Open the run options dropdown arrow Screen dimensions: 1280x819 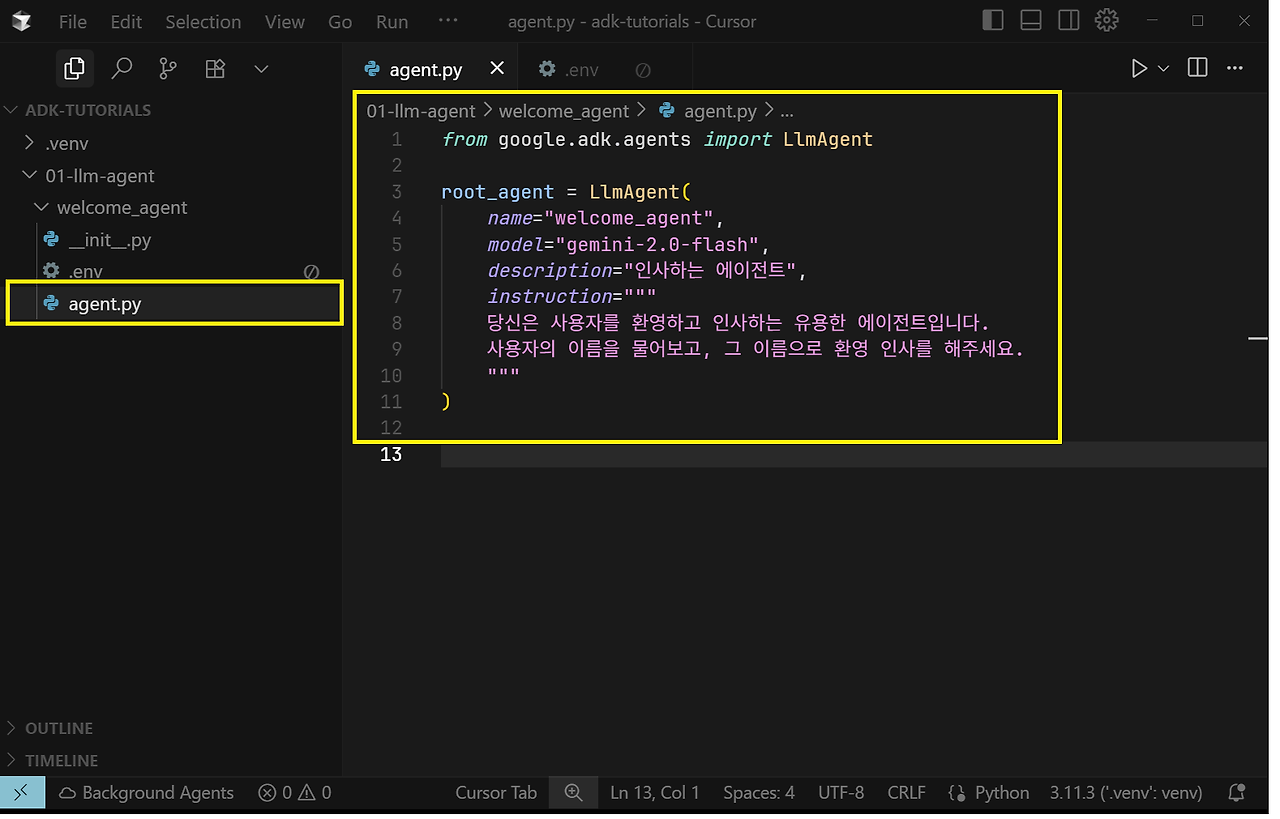tap(1163, 68)
